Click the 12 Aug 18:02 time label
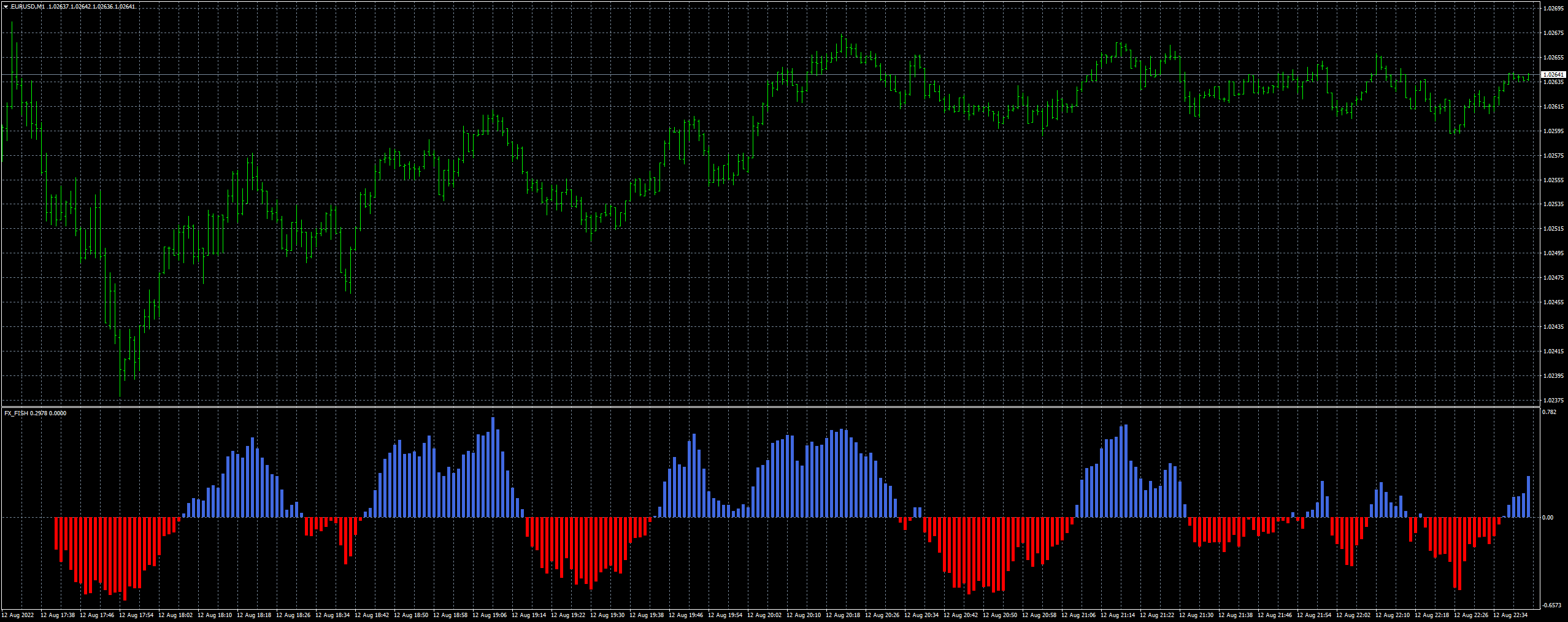This screenshot has width=1568, height=622. 175,615
